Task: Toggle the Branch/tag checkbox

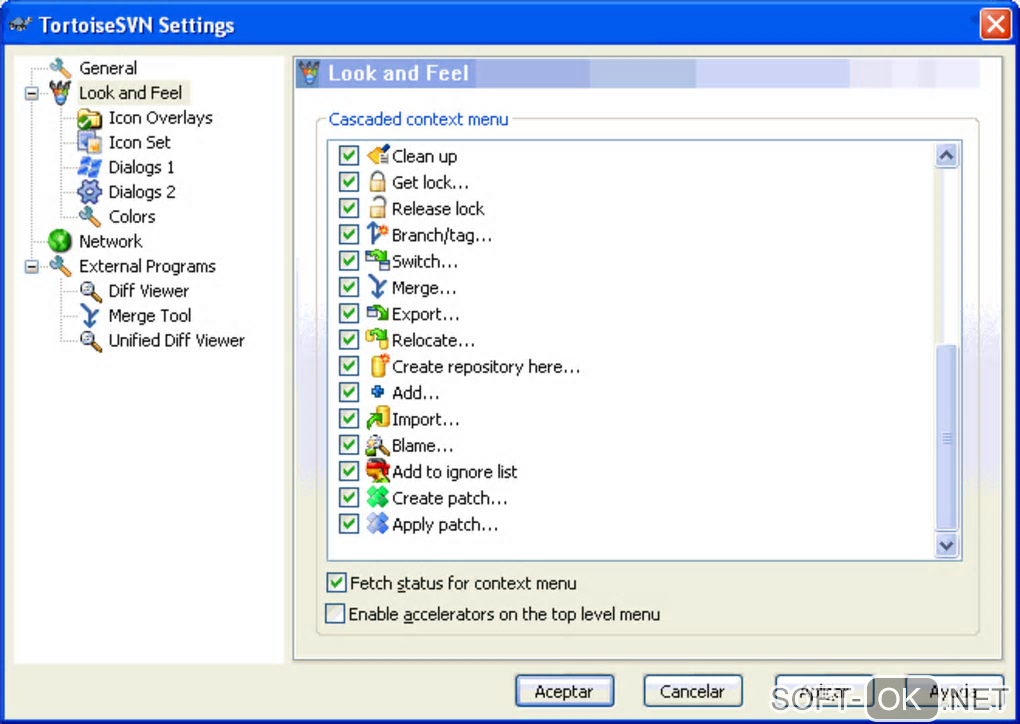Action: click(349, 234)
